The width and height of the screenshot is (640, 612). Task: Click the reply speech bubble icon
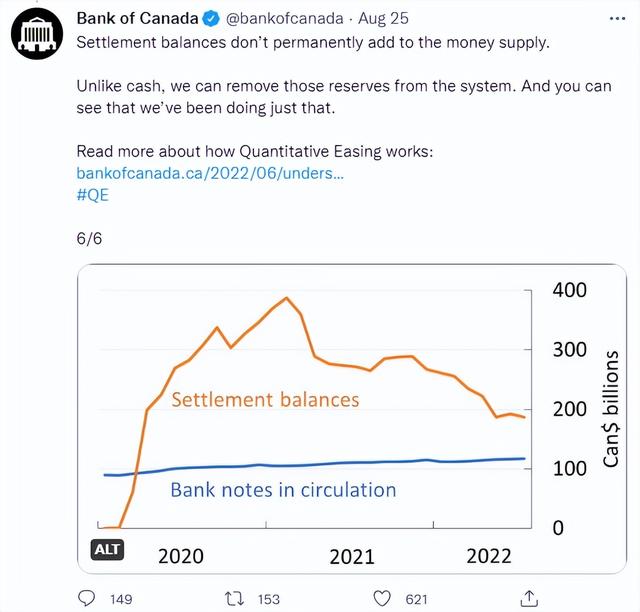[x=87, y=599]
